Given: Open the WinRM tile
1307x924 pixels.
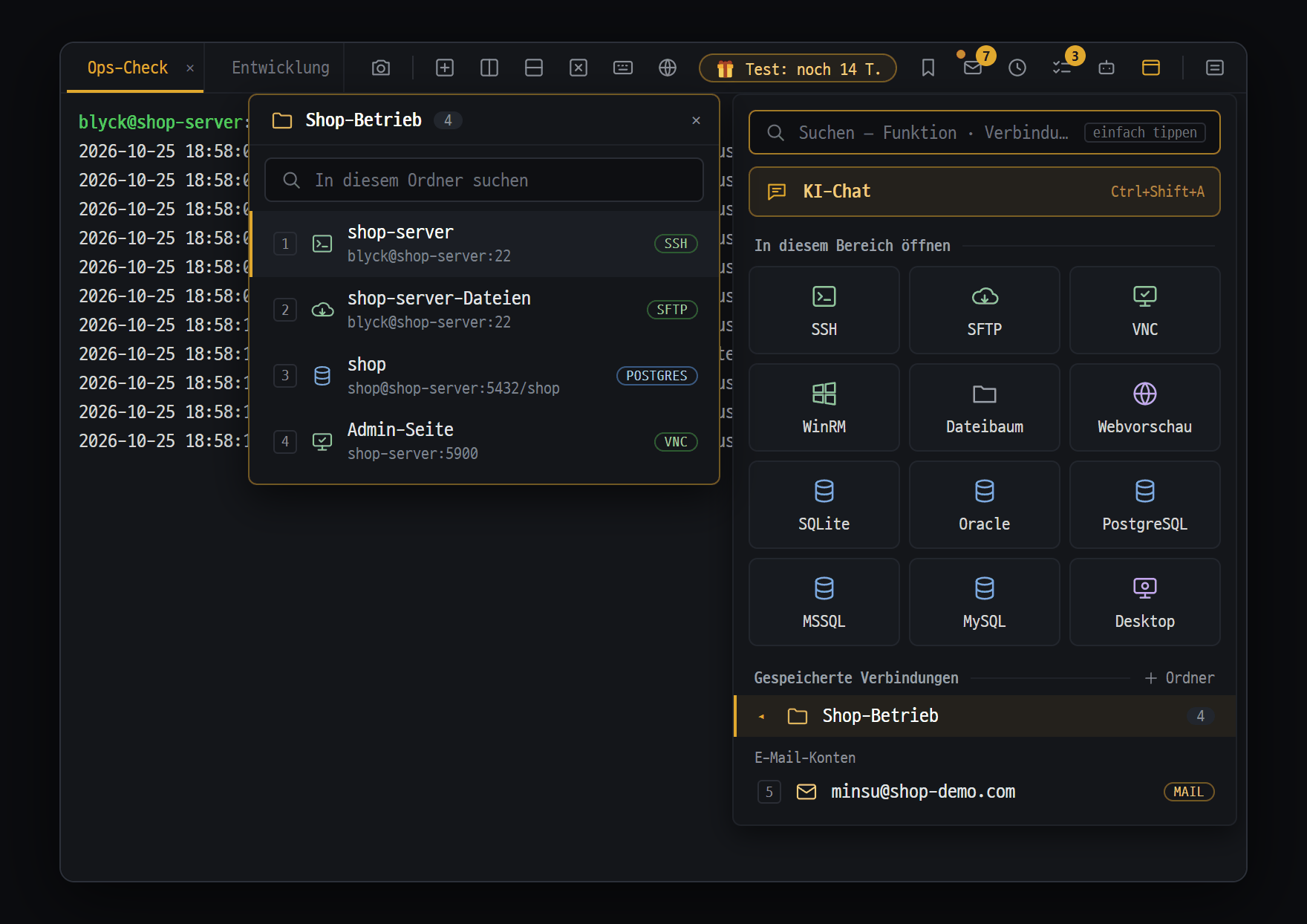Looking at the screenshot, I should [x=824, y=408].
